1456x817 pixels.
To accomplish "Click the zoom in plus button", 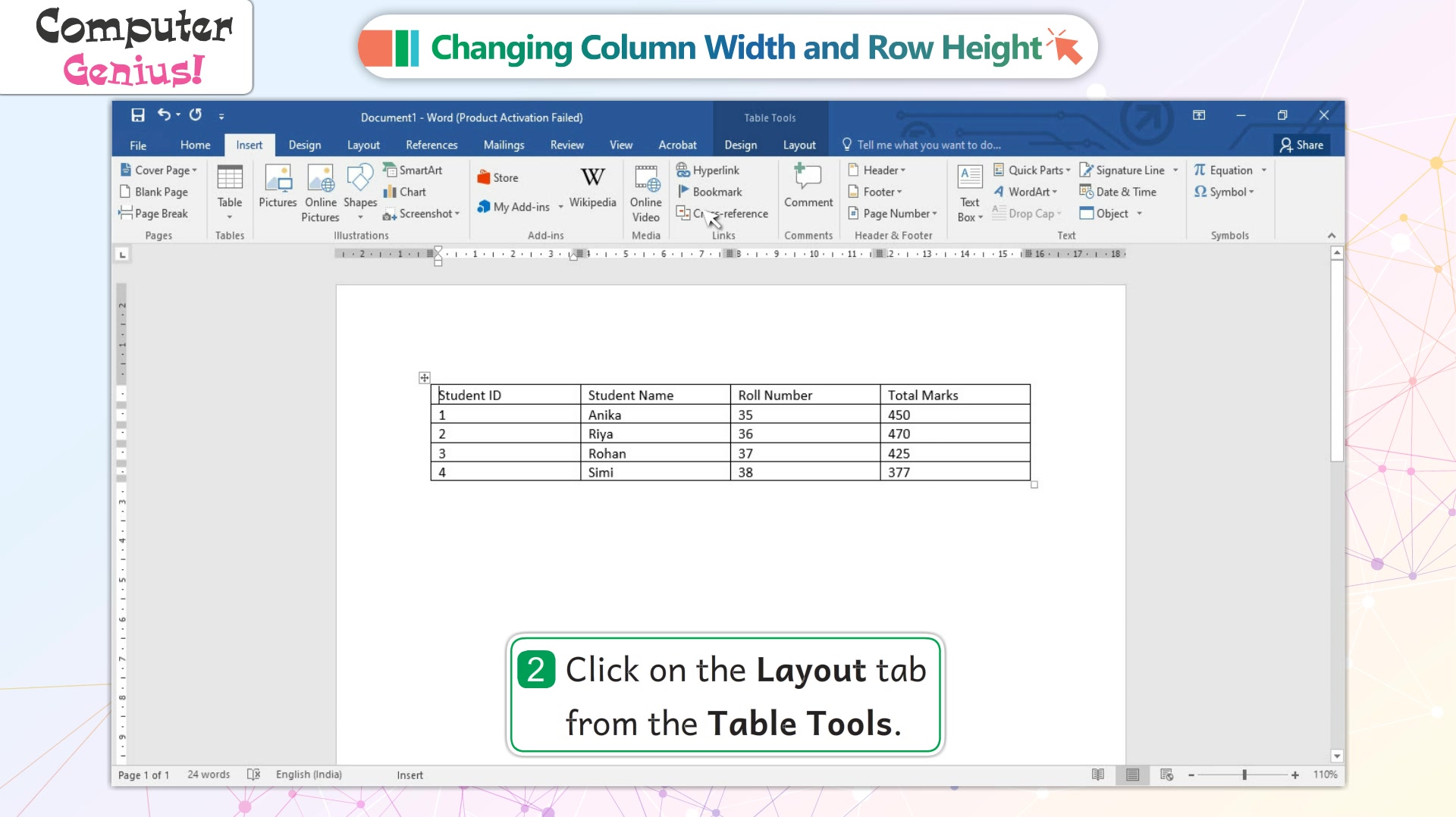I will [x=1295, y=775].
